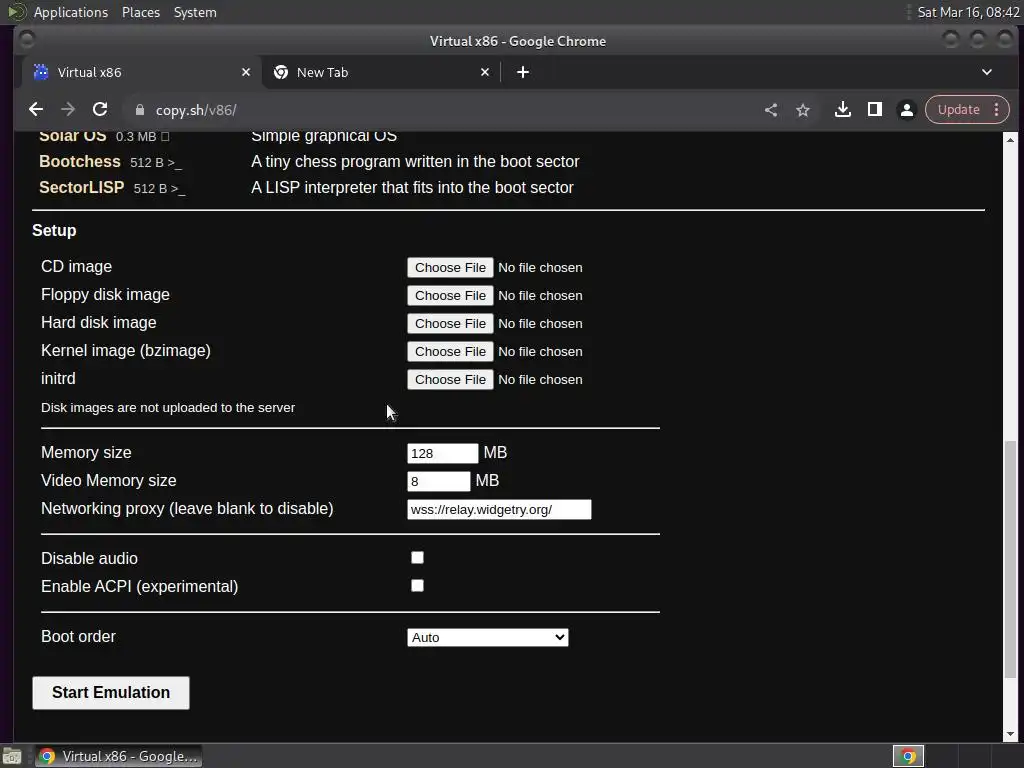Open a new tab with plus button
Viewport: 1024px width, 768px height.
coord(522,72)
